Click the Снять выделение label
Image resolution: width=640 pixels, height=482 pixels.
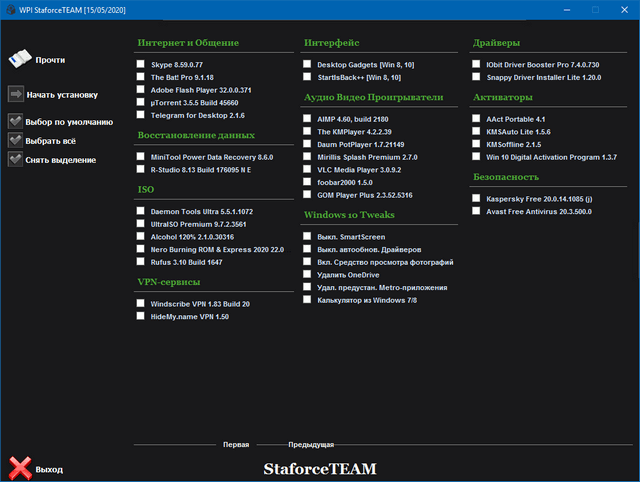pyautogui.click(x=61, y=160)
